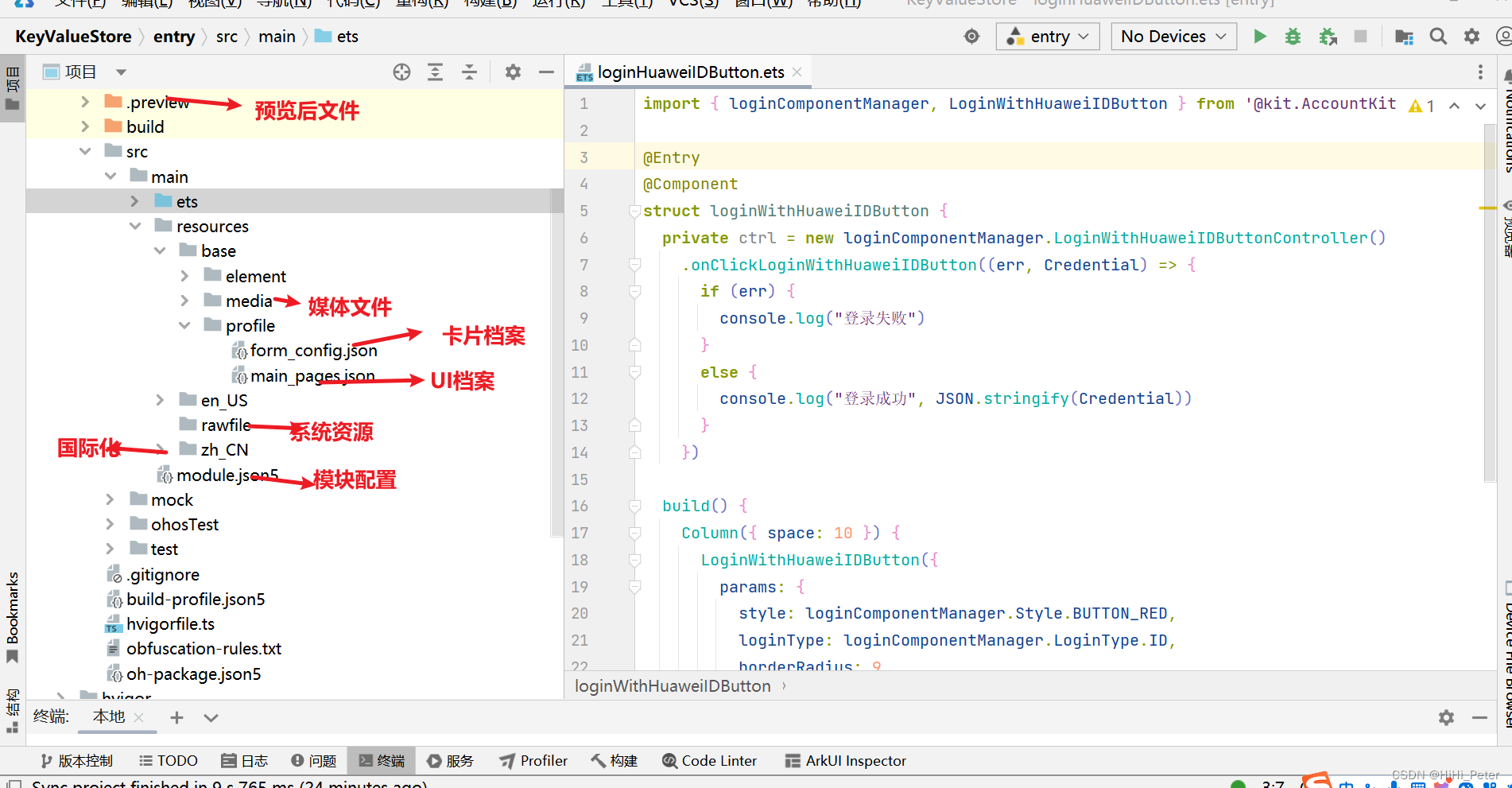Open the 服务 tool window

pos(450,761)
